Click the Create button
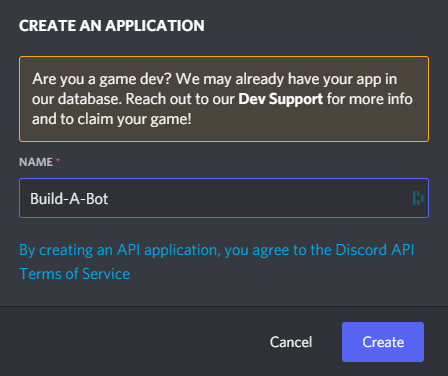The width and height of the screenshot is (448, 376). tap(383, 342)
